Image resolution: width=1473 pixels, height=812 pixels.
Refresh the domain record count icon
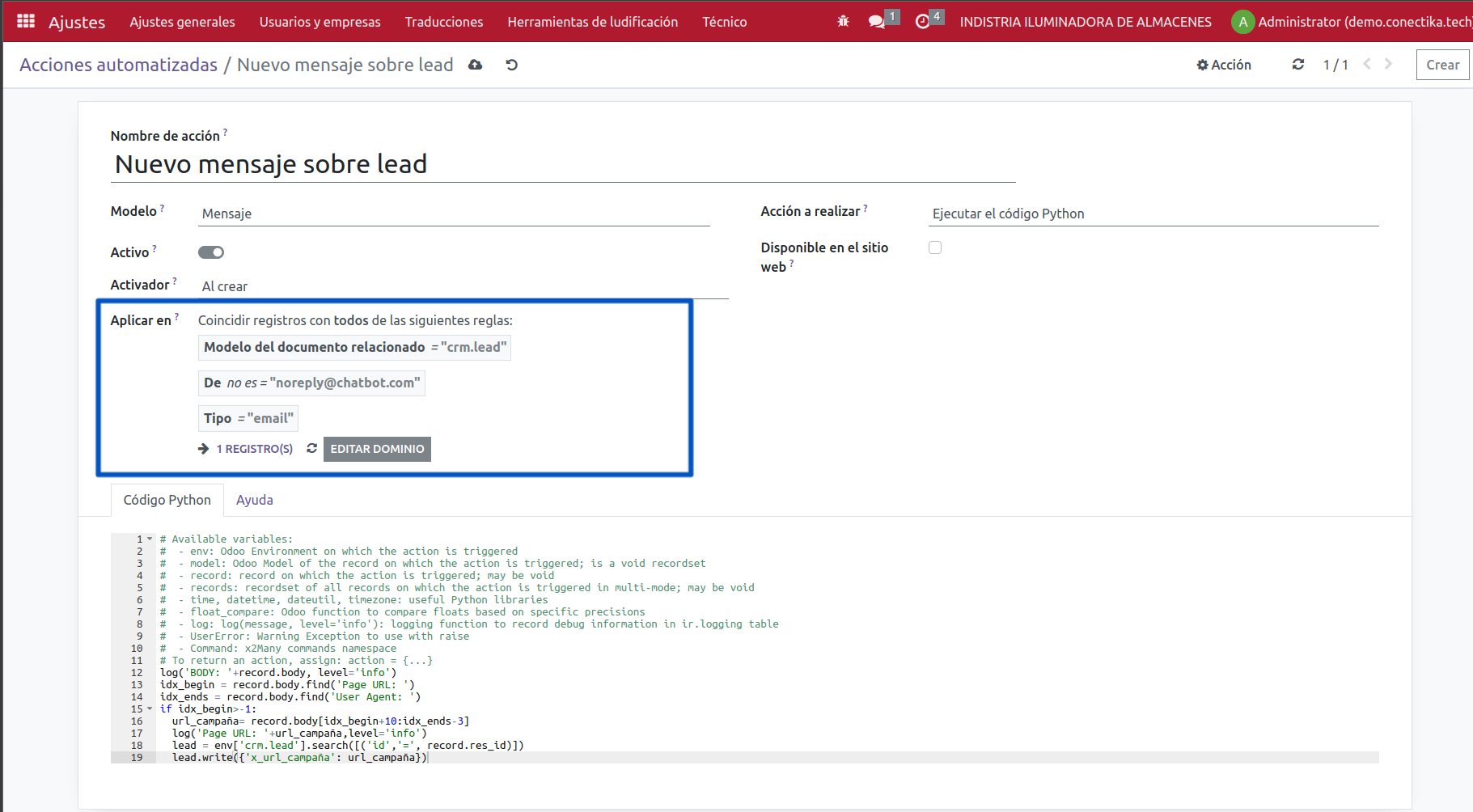[311, 449]
